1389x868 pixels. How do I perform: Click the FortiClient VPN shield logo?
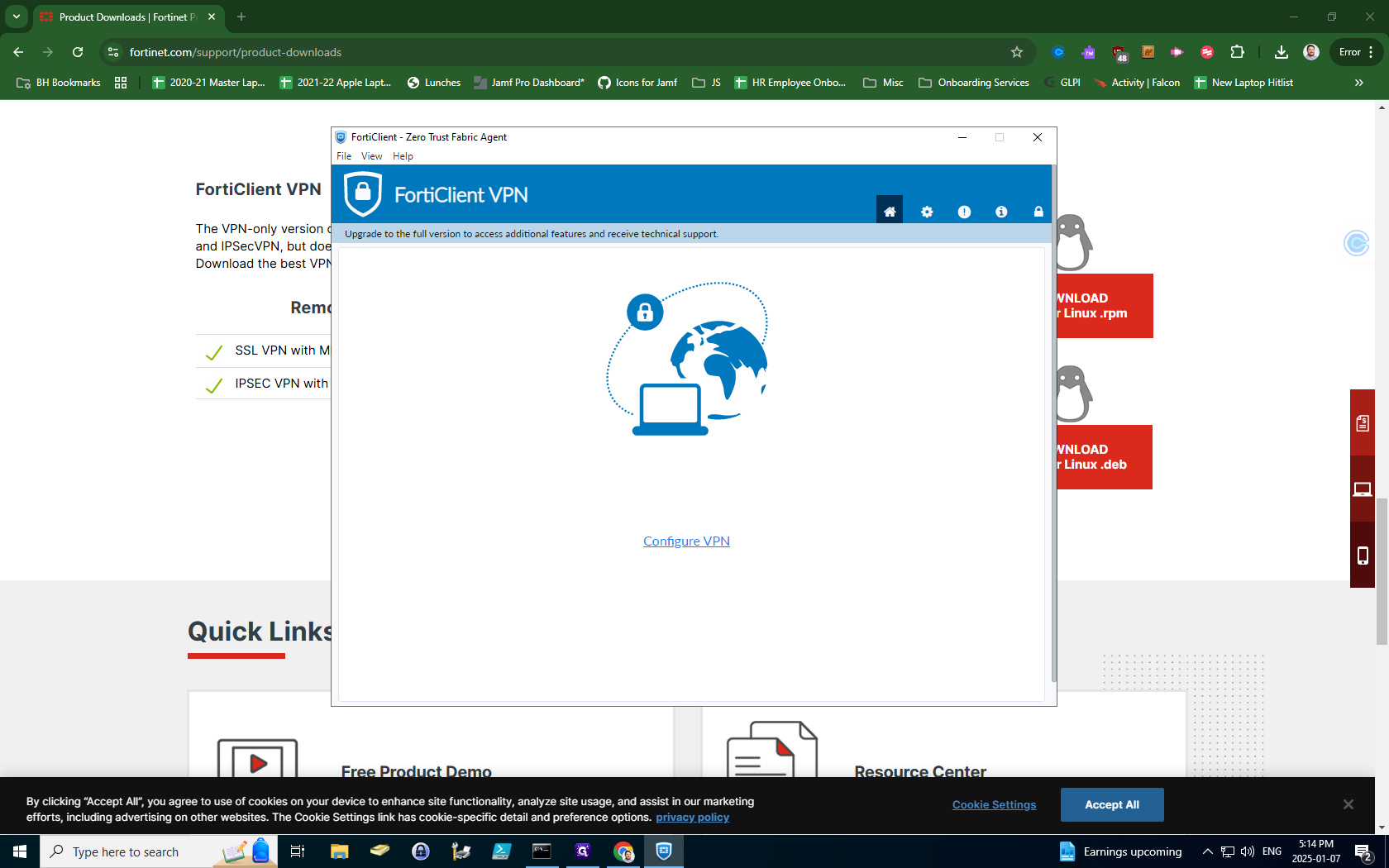pos(363,194)
